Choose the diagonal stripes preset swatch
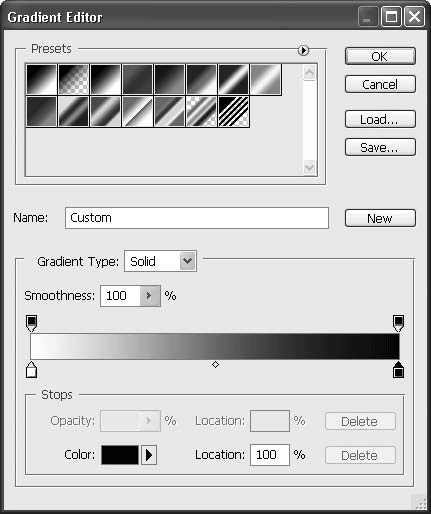The height and width of the screenshot is (514, 431). coord(233,112)
